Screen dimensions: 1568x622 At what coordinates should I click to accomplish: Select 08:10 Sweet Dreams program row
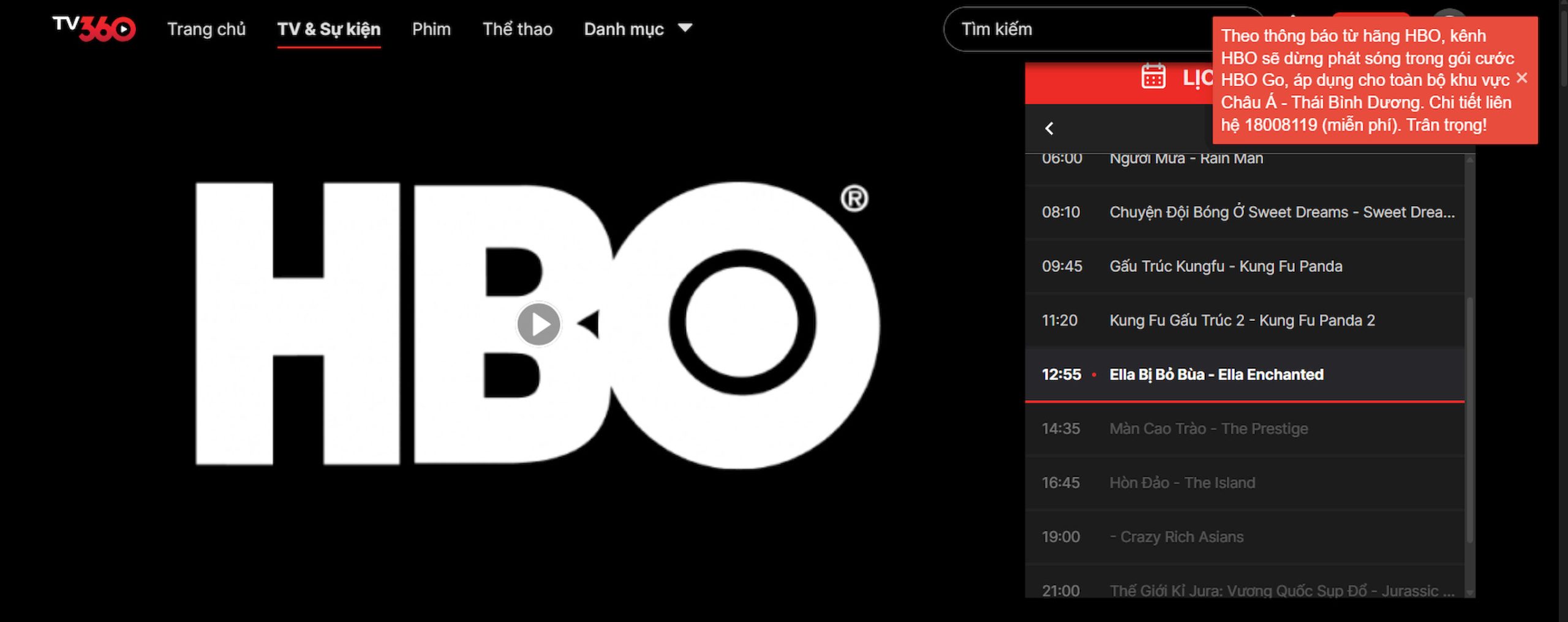pyautogui.click(x=1245, y=212)
